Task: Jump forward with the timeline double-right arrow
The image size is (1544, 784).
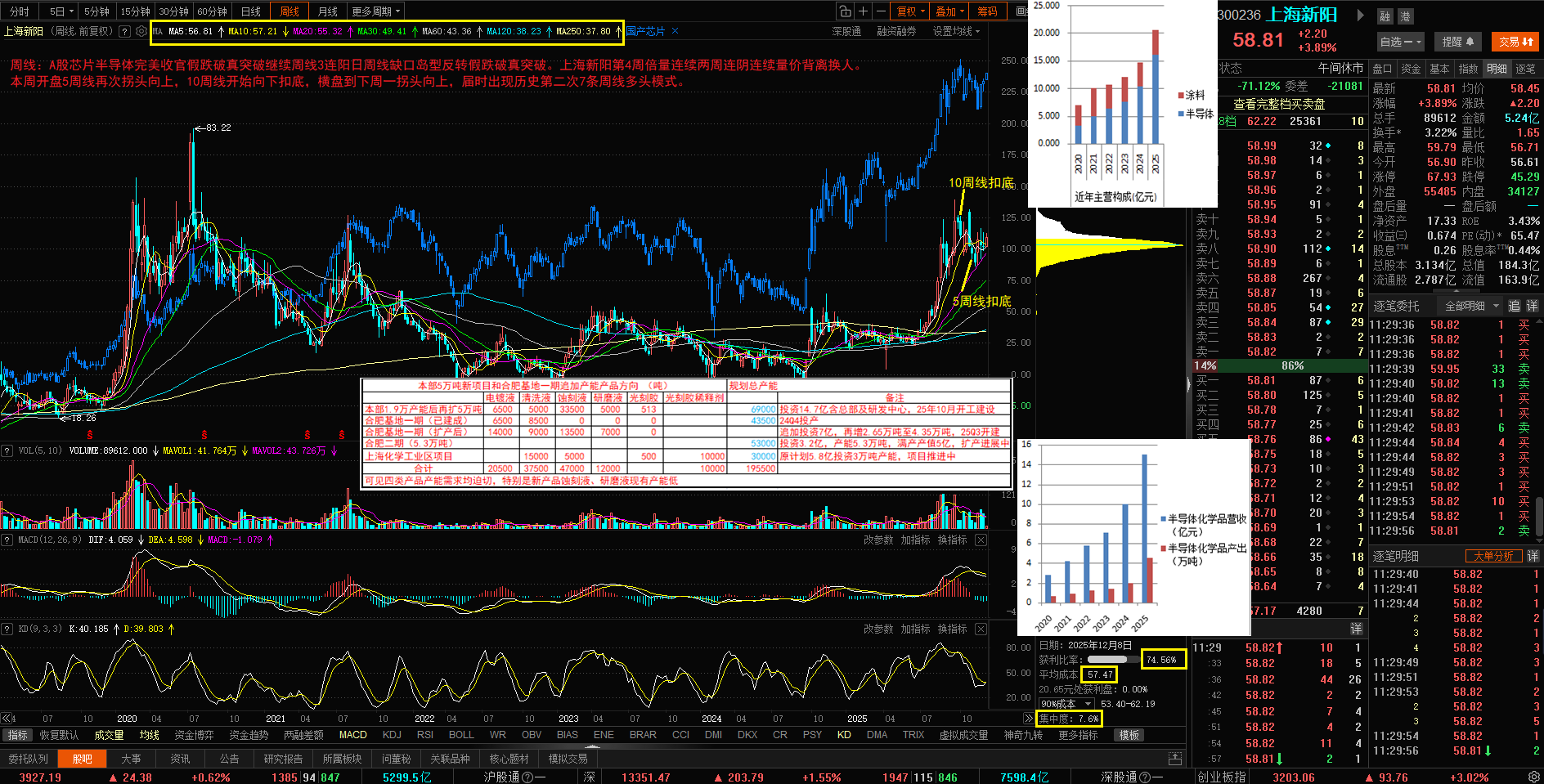Action: coord(1028,719)
